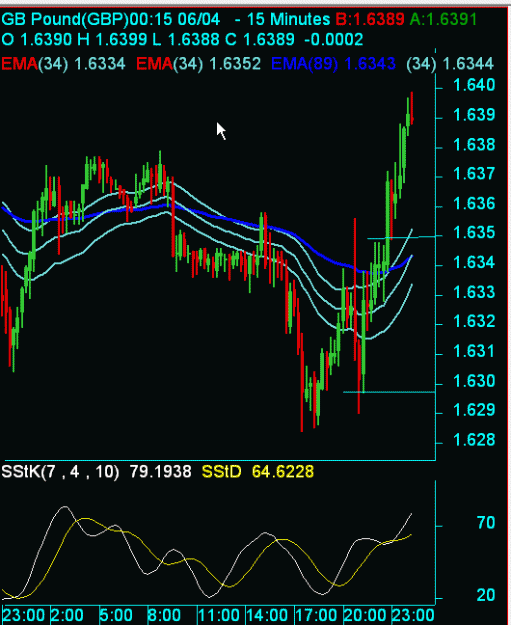The image size is (511, 625).
Task: Click the "17:00" time axis label
Action: (315, 615)
